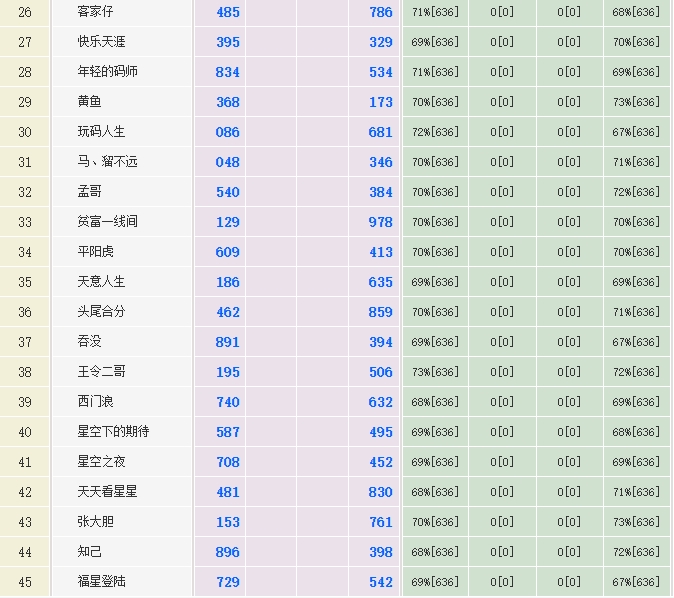This screenshot has height=598, width=674.
Task: Click the blue number 395 for 快乐天涯
Action: 228,42
